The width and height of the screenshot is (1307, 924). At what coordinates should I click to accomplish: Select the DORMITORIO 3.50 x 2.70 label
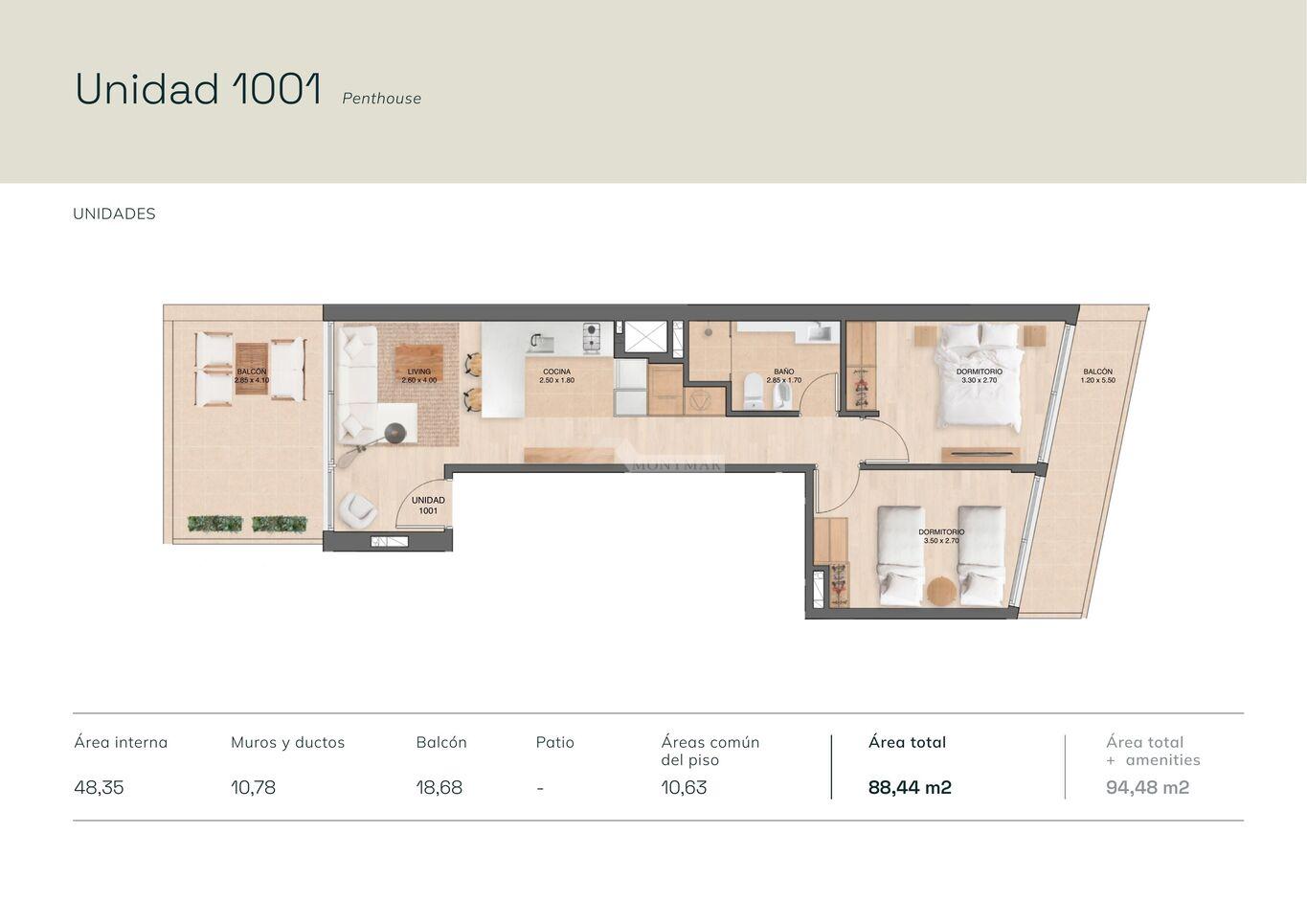[941, 535]
